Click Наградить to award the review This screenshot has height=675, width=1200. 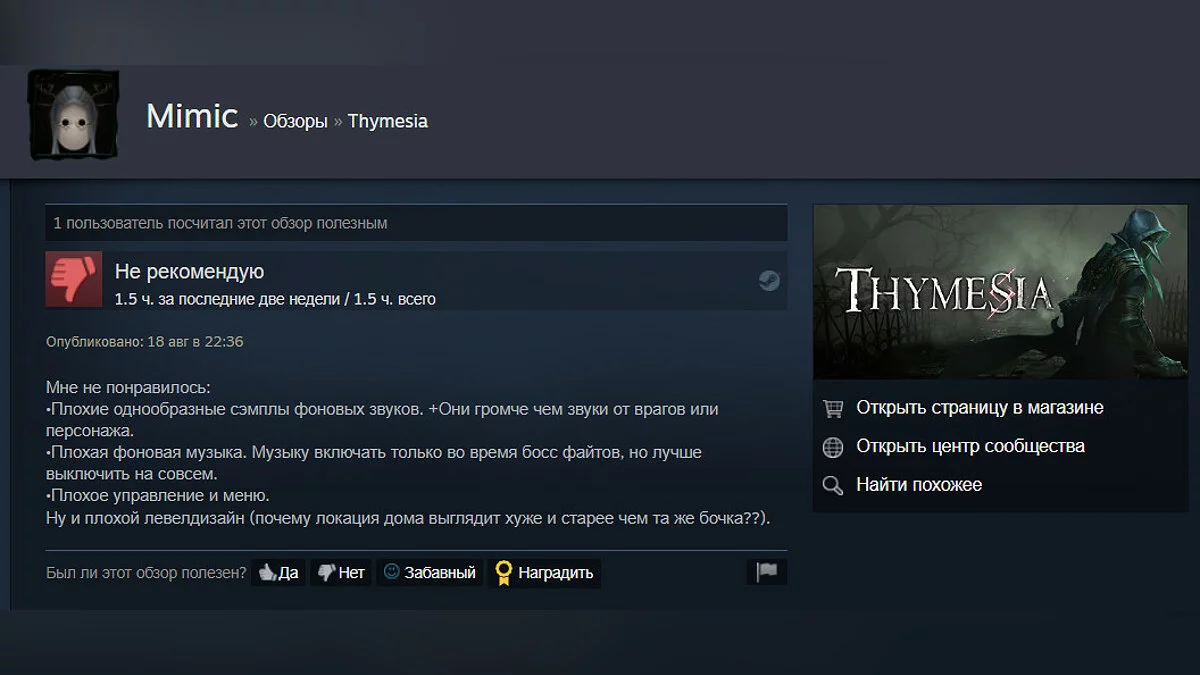(x=544, y=573)
